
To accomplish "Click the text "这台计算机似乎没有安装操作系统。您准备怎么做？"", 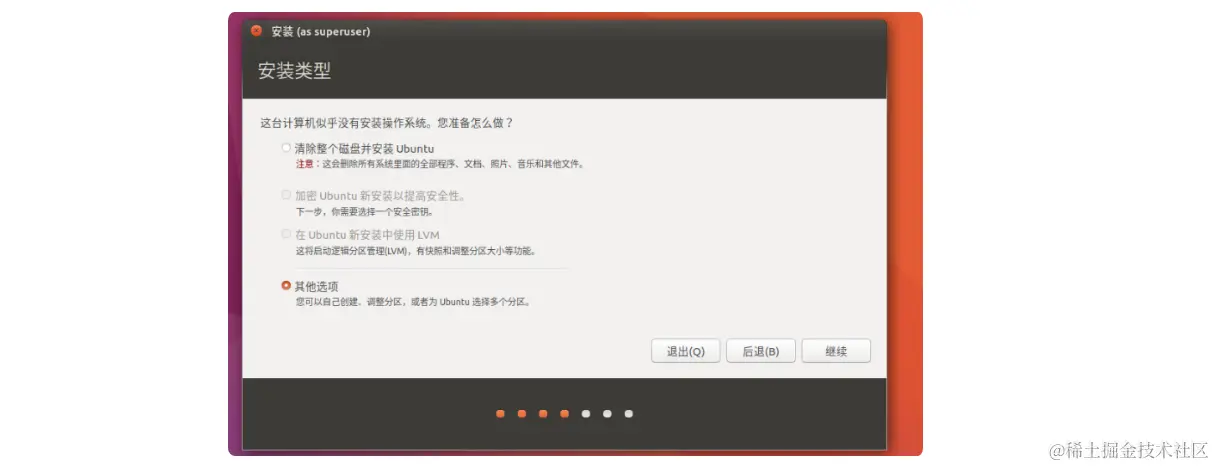I will [386, 123].
